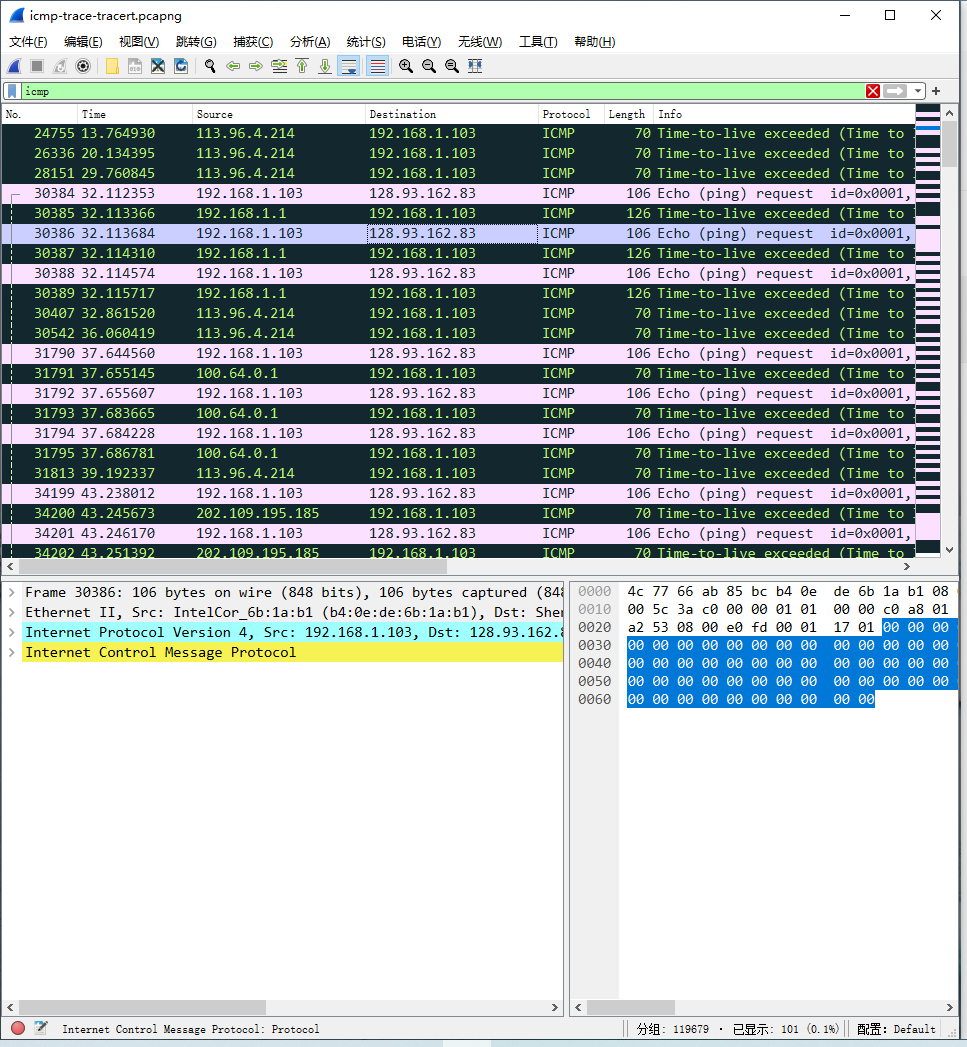Toggle packet list colorization

(377, 66)
